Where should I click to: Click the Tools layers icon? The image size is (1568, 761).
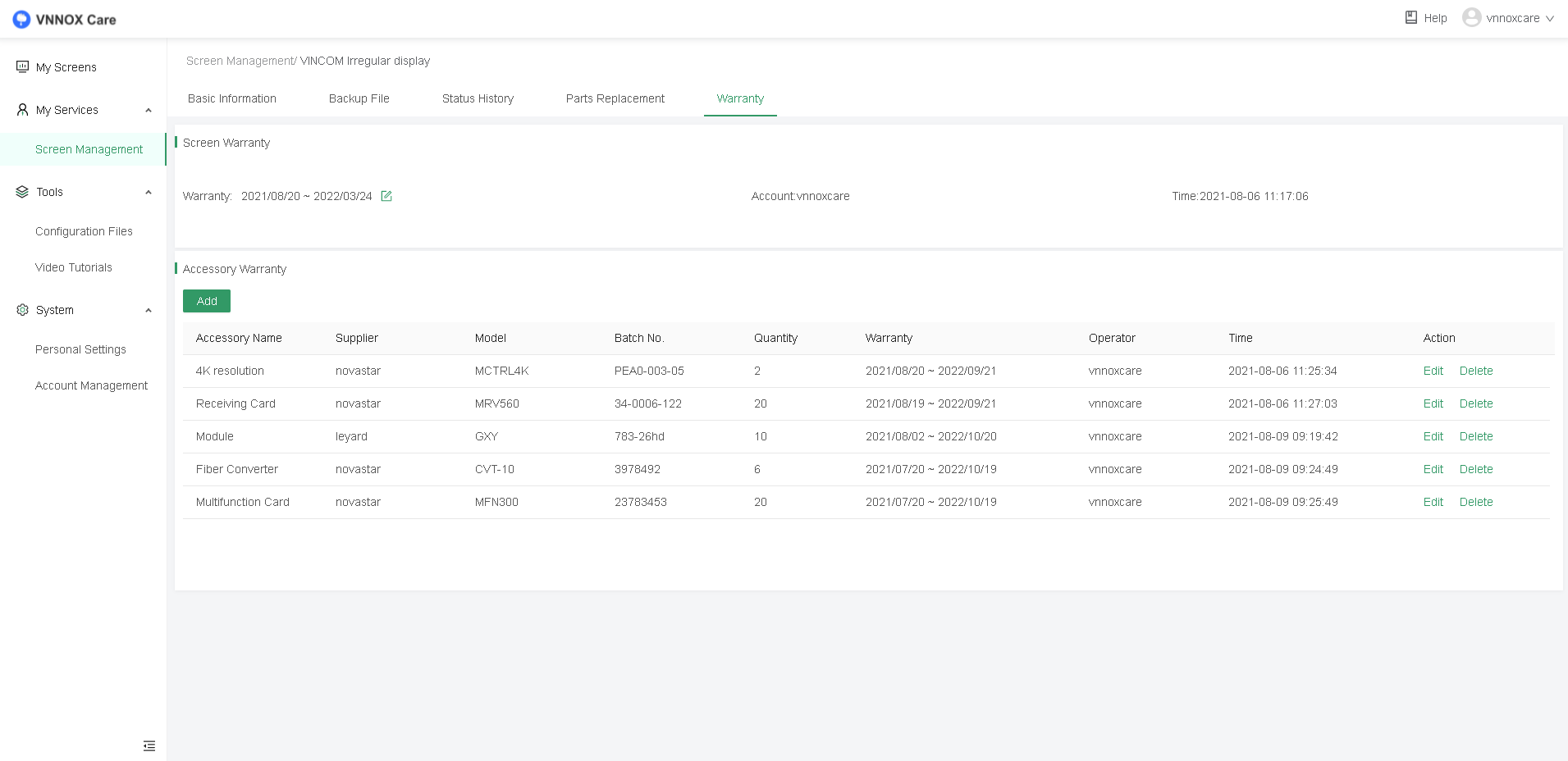click(x=22, y=192)
